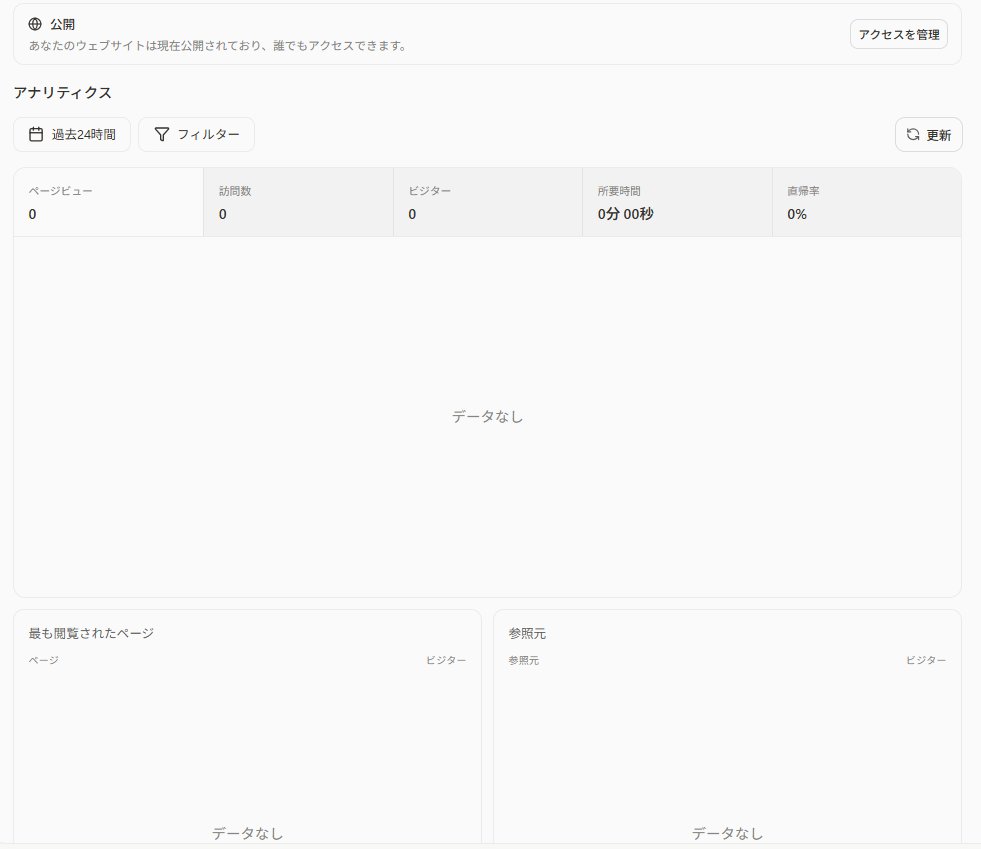Select the 所要時間 metric tab
The width and height of the screenshot is (981, 849).
point(678,202)
